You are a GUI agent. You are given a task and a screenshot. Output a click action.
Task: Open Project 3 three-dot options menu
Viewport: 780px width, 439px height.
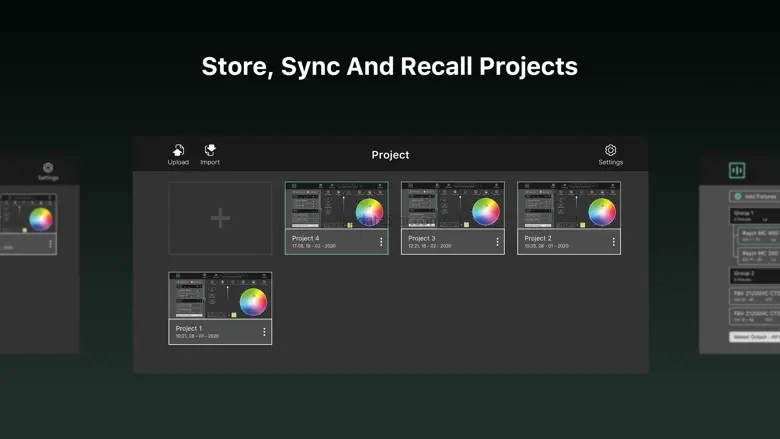(x=497, y=242)
